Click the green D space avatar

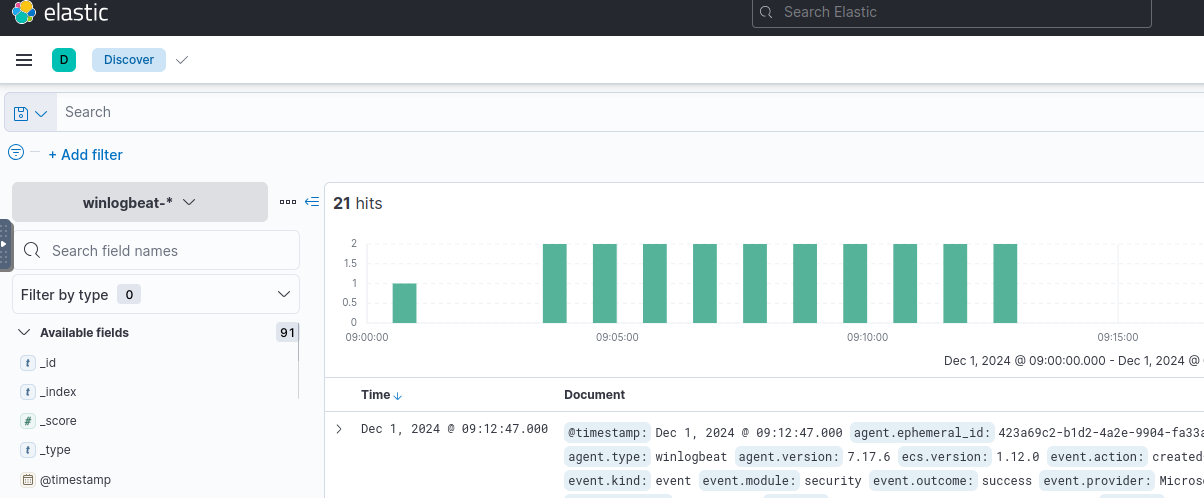point(64,60)
